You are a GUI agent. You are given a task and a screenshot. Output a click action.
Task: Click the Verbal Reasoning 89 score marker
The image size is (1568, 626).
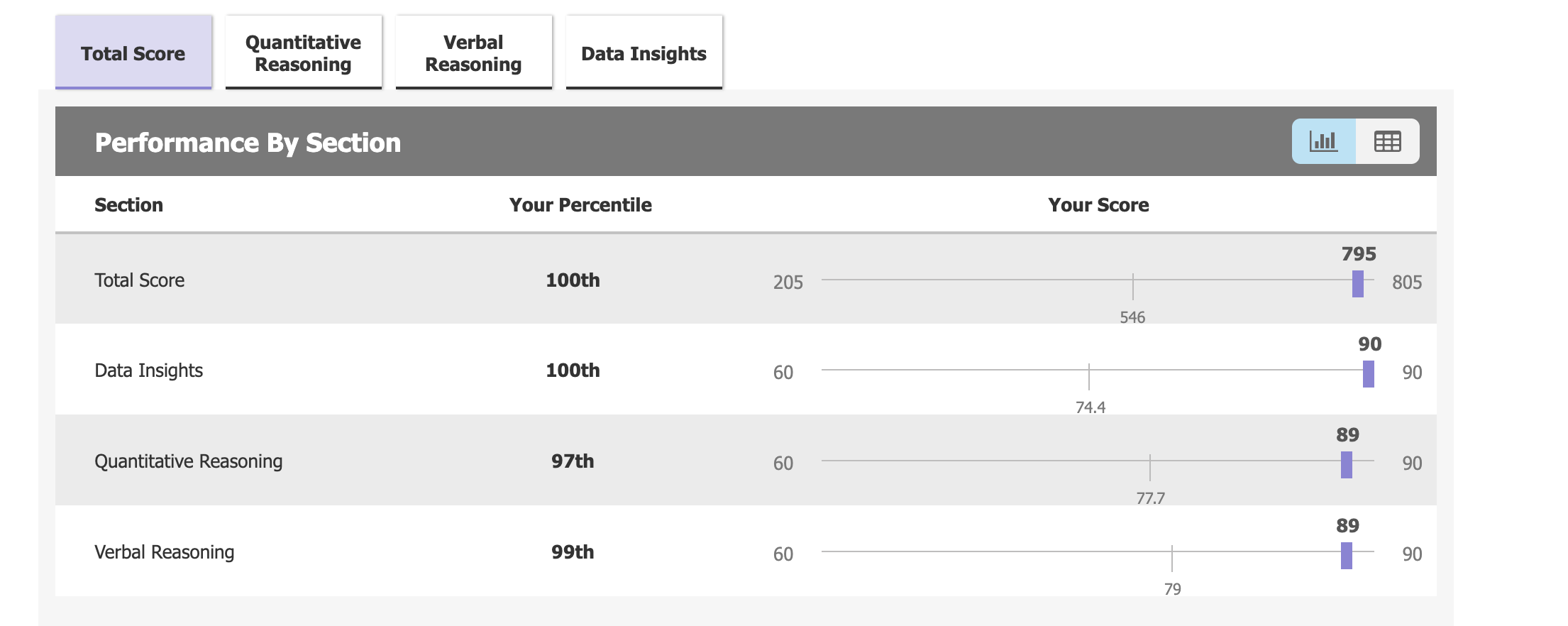(1347, 556)
